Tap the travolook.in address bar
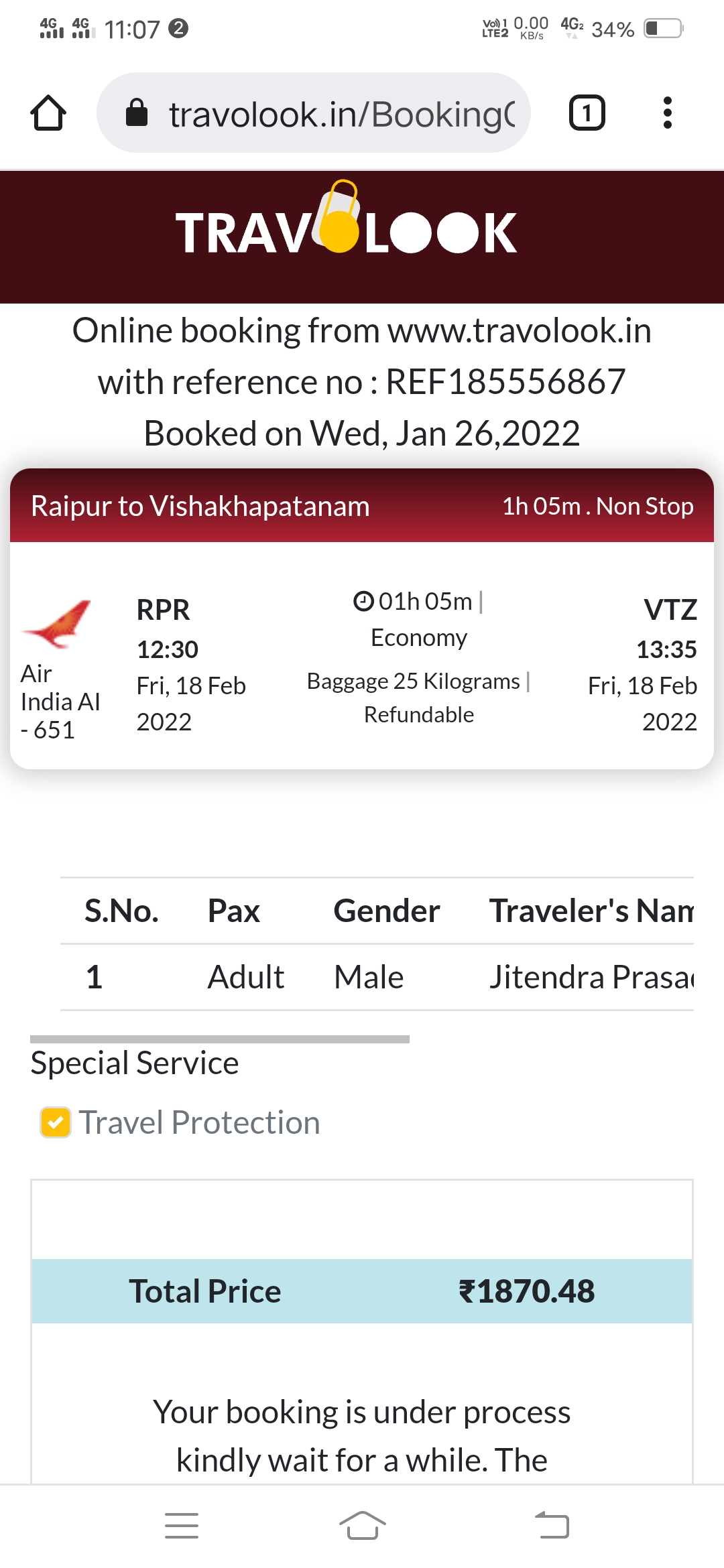This screenshot has height=1568, width=724. (x=342, y=114)
